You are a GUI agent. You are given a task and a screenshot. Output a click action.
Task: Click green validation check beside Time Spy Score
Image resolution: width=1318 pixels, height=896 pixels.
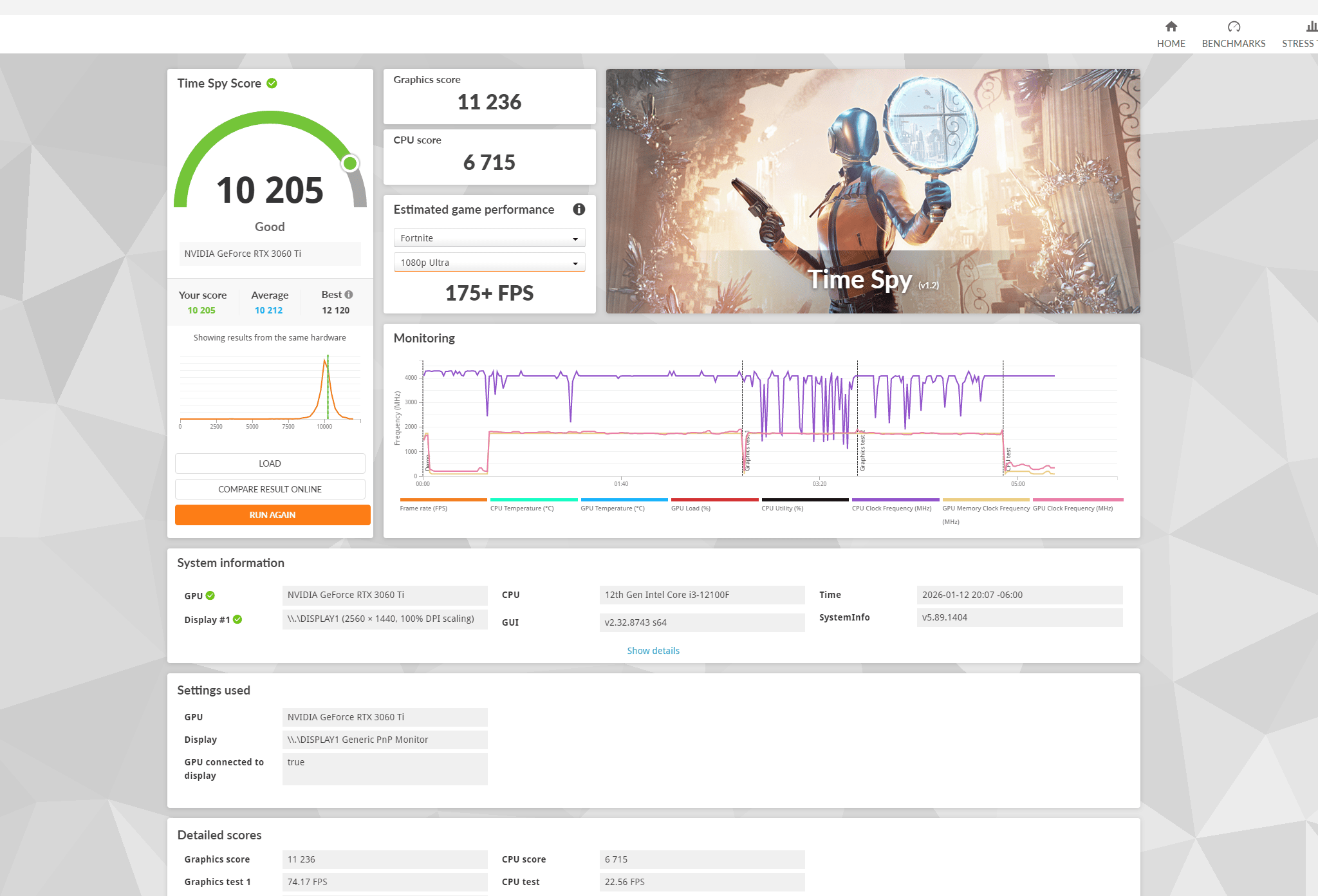(x=272, y=83)
